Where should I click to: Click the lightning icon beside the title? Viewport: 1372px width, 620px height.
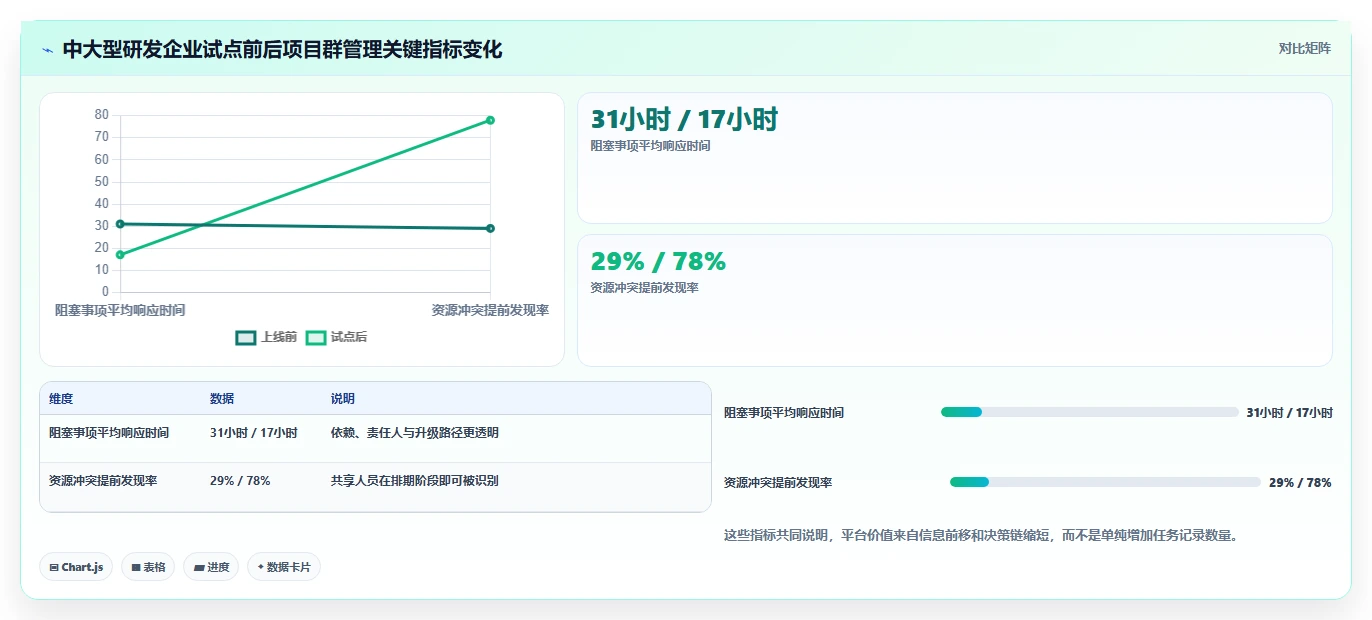click(x=48, y=50)
